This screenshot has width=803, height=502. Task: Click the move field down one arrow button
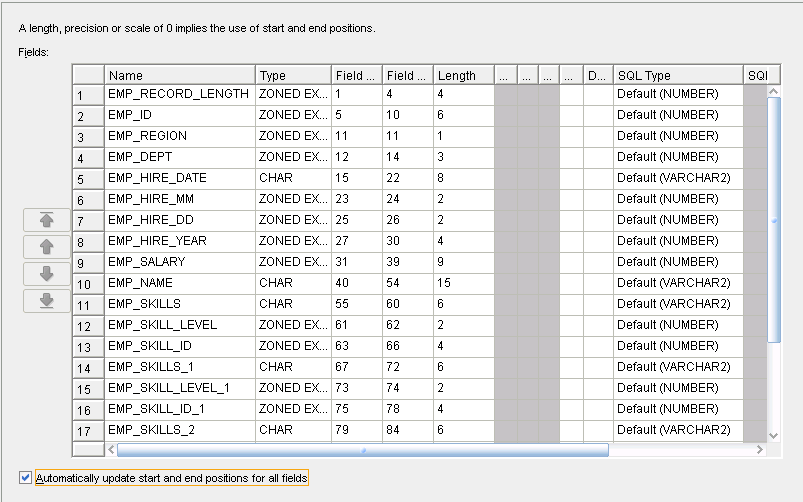tap(46, 273)
